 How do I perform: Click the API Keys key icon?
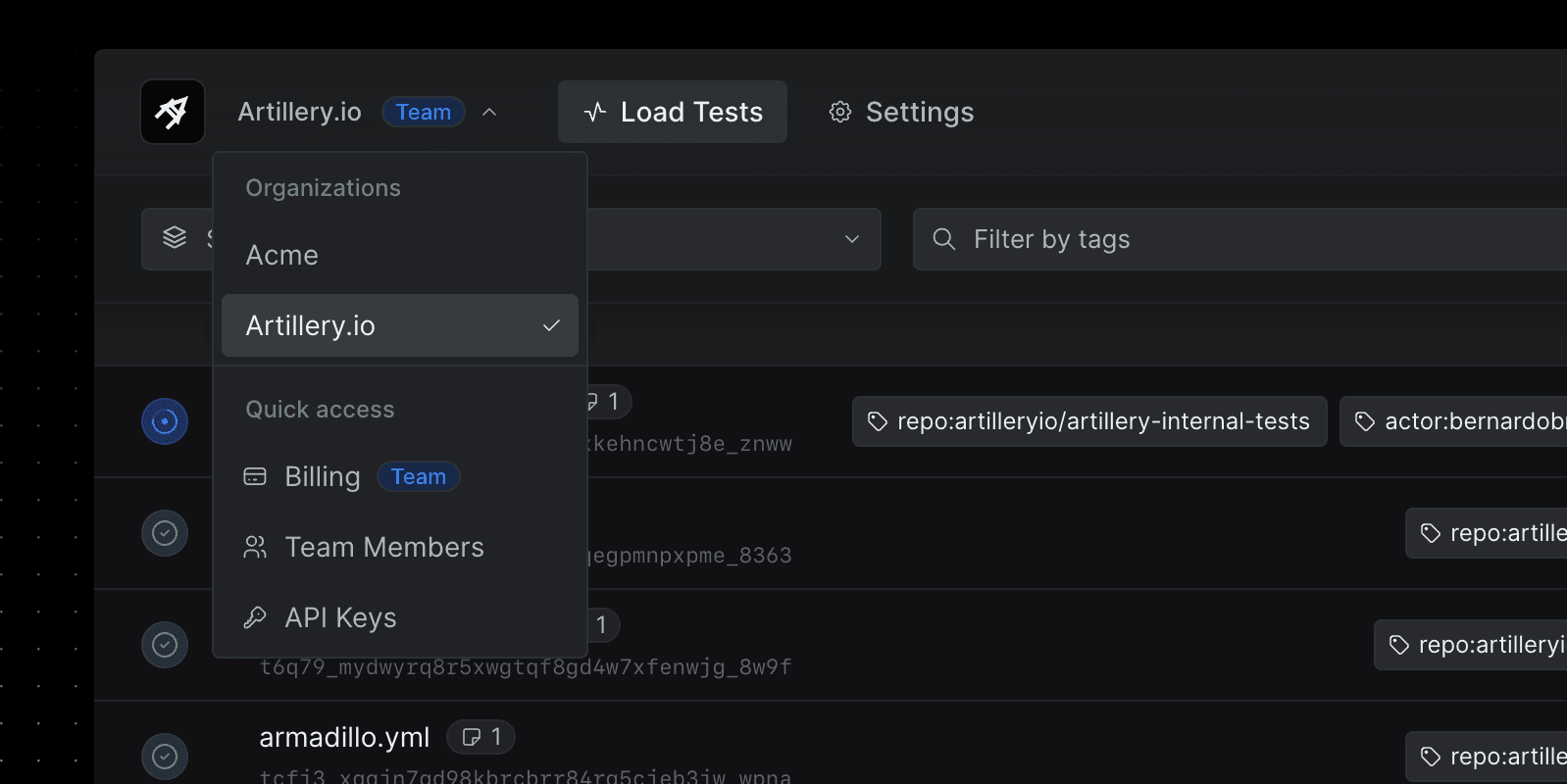255,617
